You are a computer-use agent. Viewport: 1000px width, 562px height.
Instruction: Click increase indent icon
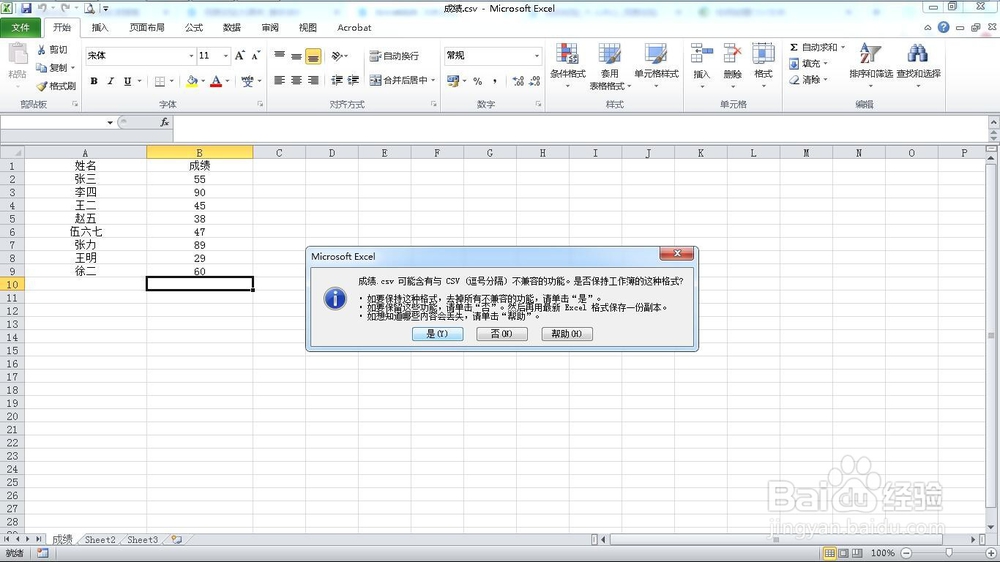tap(353, 80)
